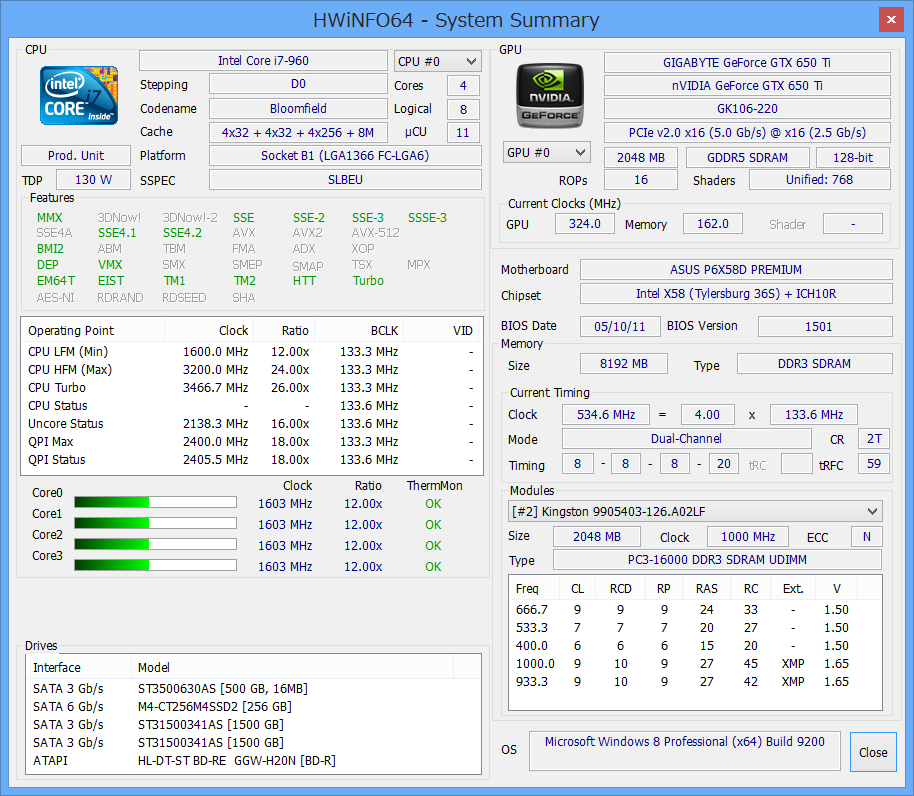Viewport: 914px width, 796px height.
Task: Select the Uncore Status row
Action: [252, 424]
